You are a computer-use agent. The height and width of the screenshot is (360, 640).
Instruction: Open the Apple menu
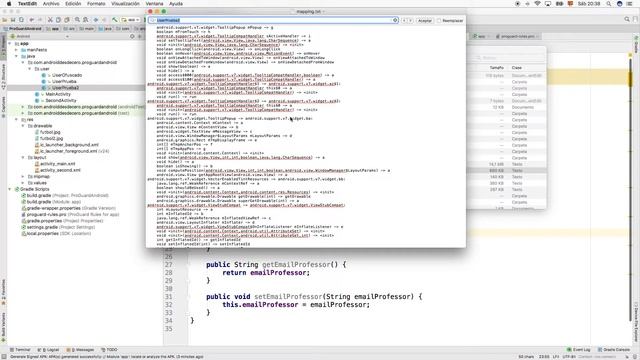pyautogui.click(x=9, y=4)
